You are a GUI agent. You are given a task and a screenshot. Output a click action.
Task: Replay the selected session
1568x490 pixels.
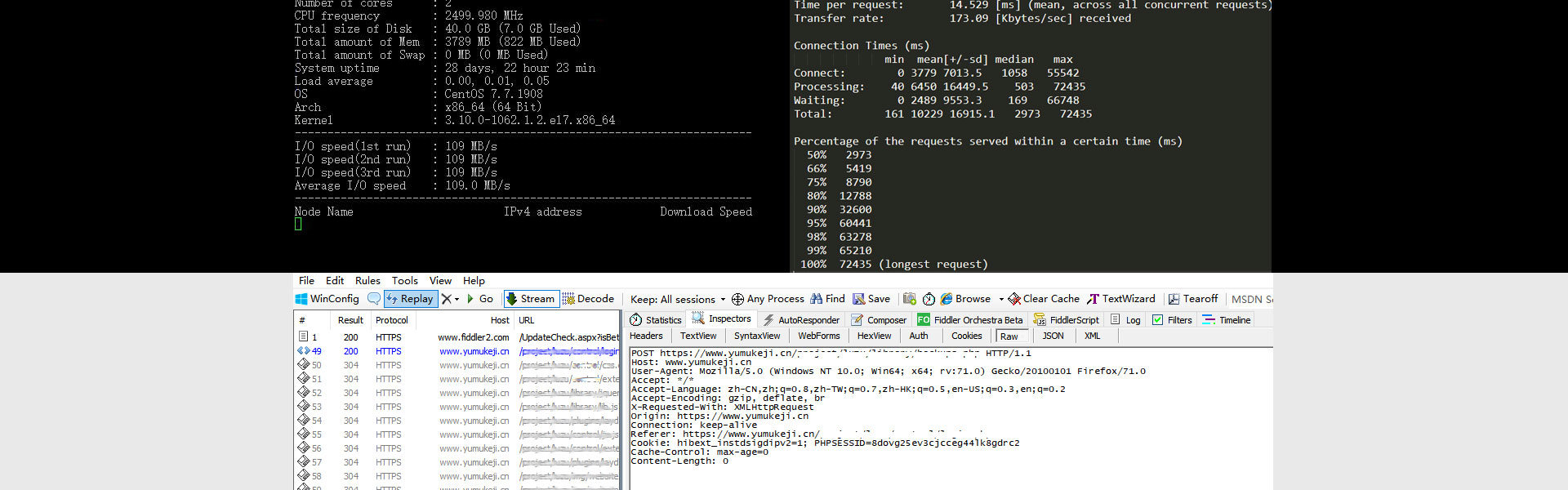pyautogui.click(x=411, y=299)
